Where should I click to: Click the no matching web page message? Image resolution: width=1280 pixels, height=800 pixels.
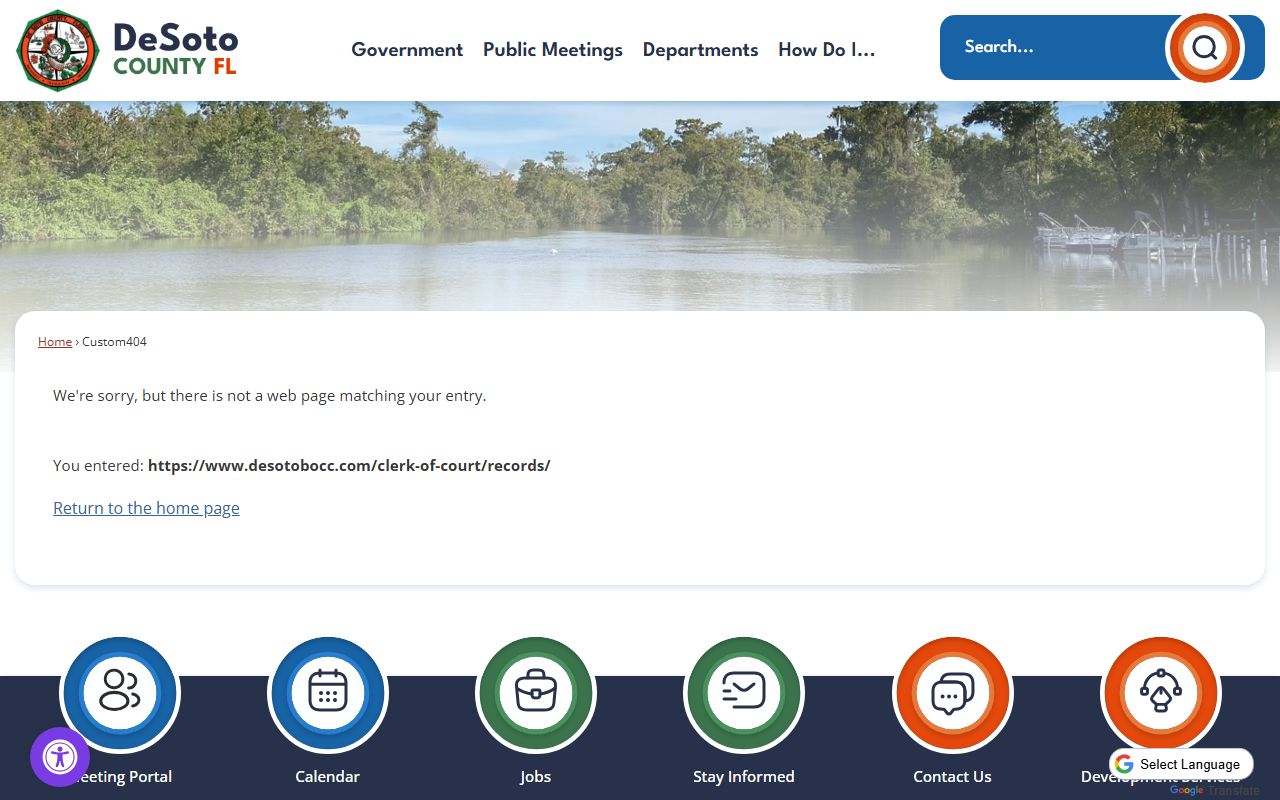(270, 396)
